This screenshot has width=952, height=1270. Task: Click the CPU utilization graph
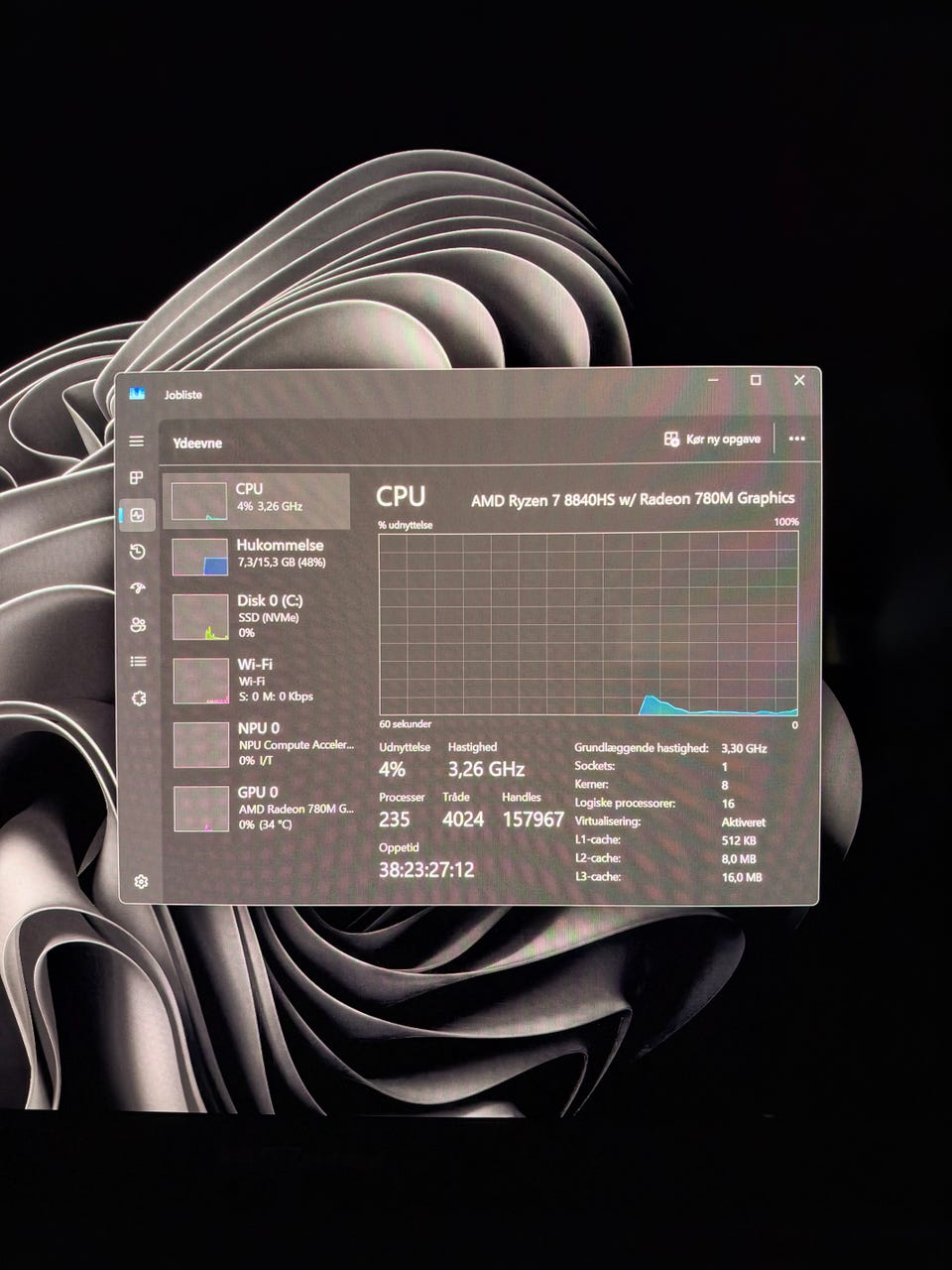pyautogui.click(x=588, y=623)
